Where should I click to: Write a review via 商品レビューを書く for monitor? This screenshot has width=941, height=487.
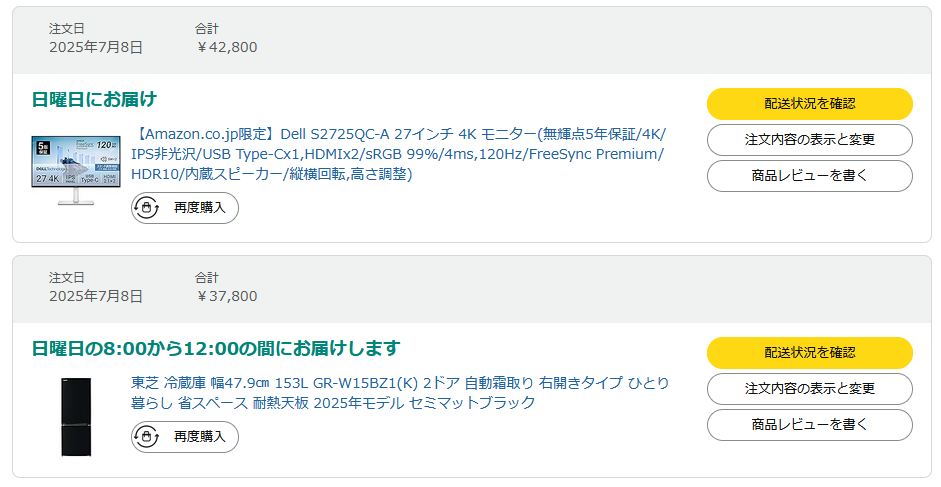point(810,176)
